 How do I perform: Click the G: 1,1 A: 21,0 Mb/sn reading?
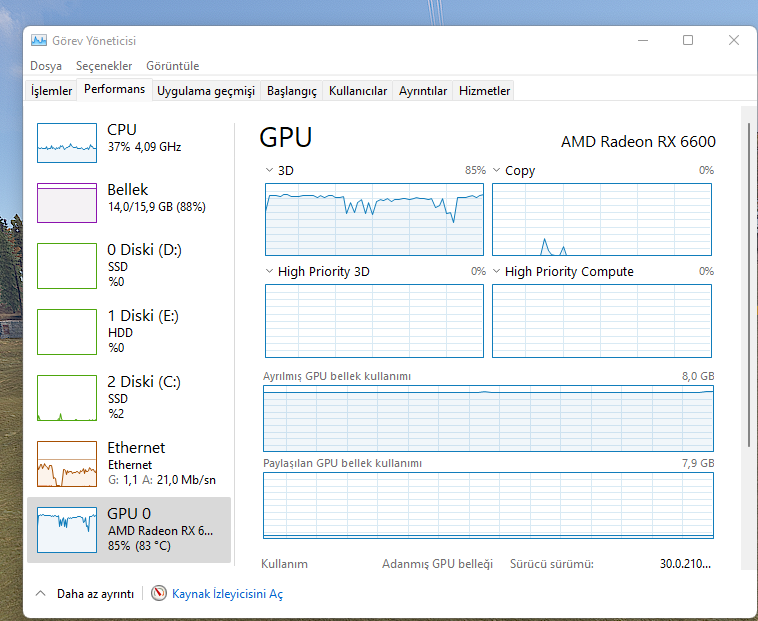[162, 480]
